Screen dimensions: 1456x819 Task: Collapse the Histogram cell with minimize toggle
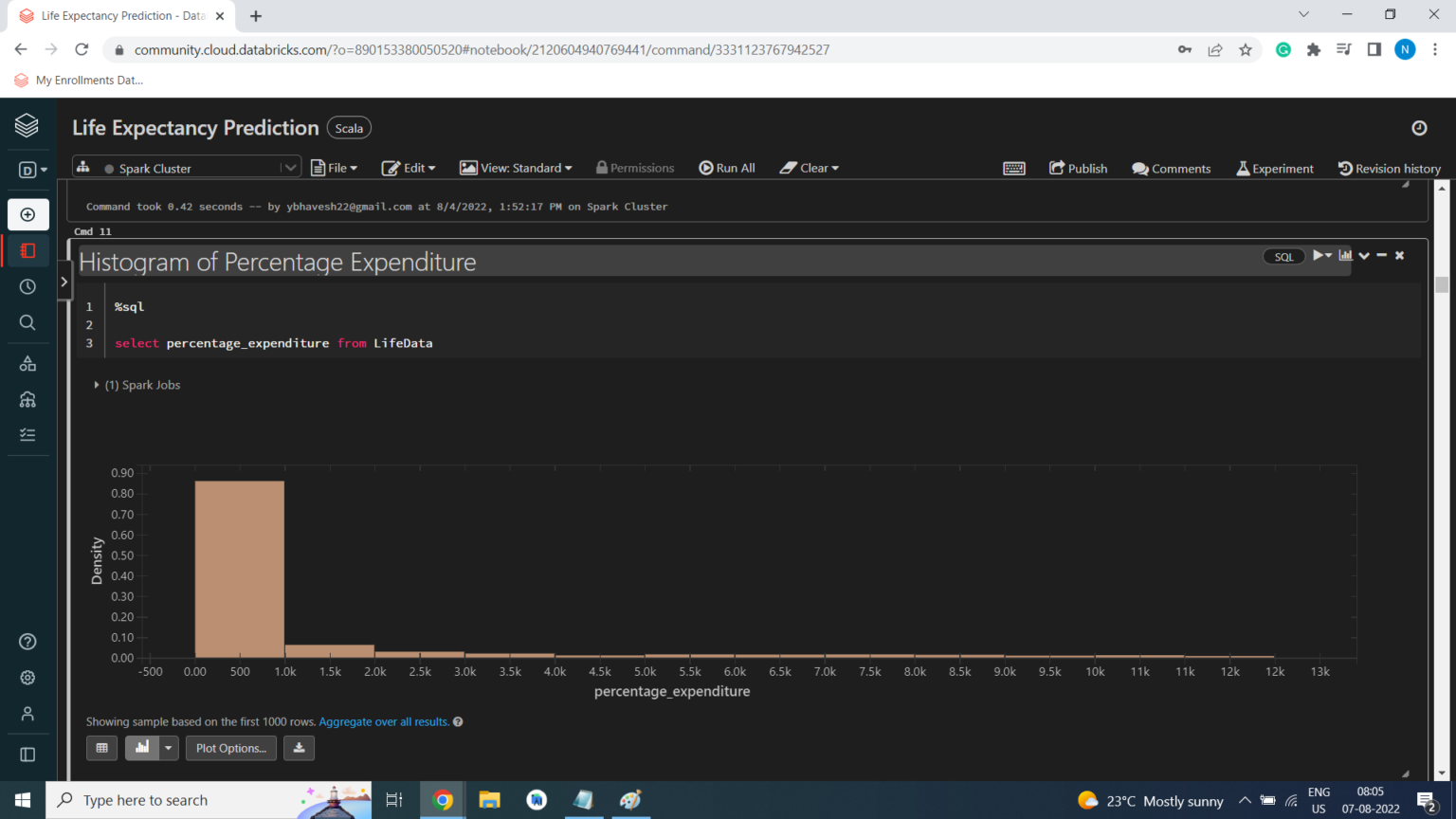coord(1382,255)
